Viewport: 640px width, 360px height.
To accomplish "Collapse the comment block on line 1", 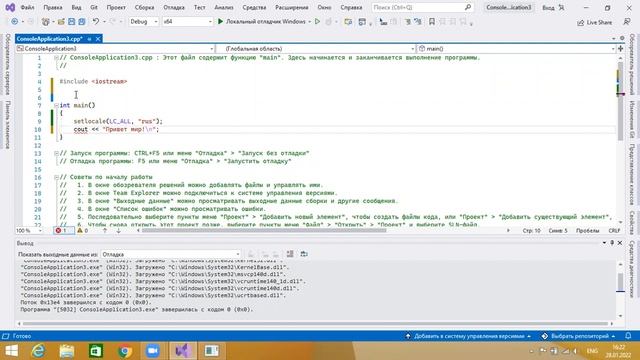I will (56, 58).
